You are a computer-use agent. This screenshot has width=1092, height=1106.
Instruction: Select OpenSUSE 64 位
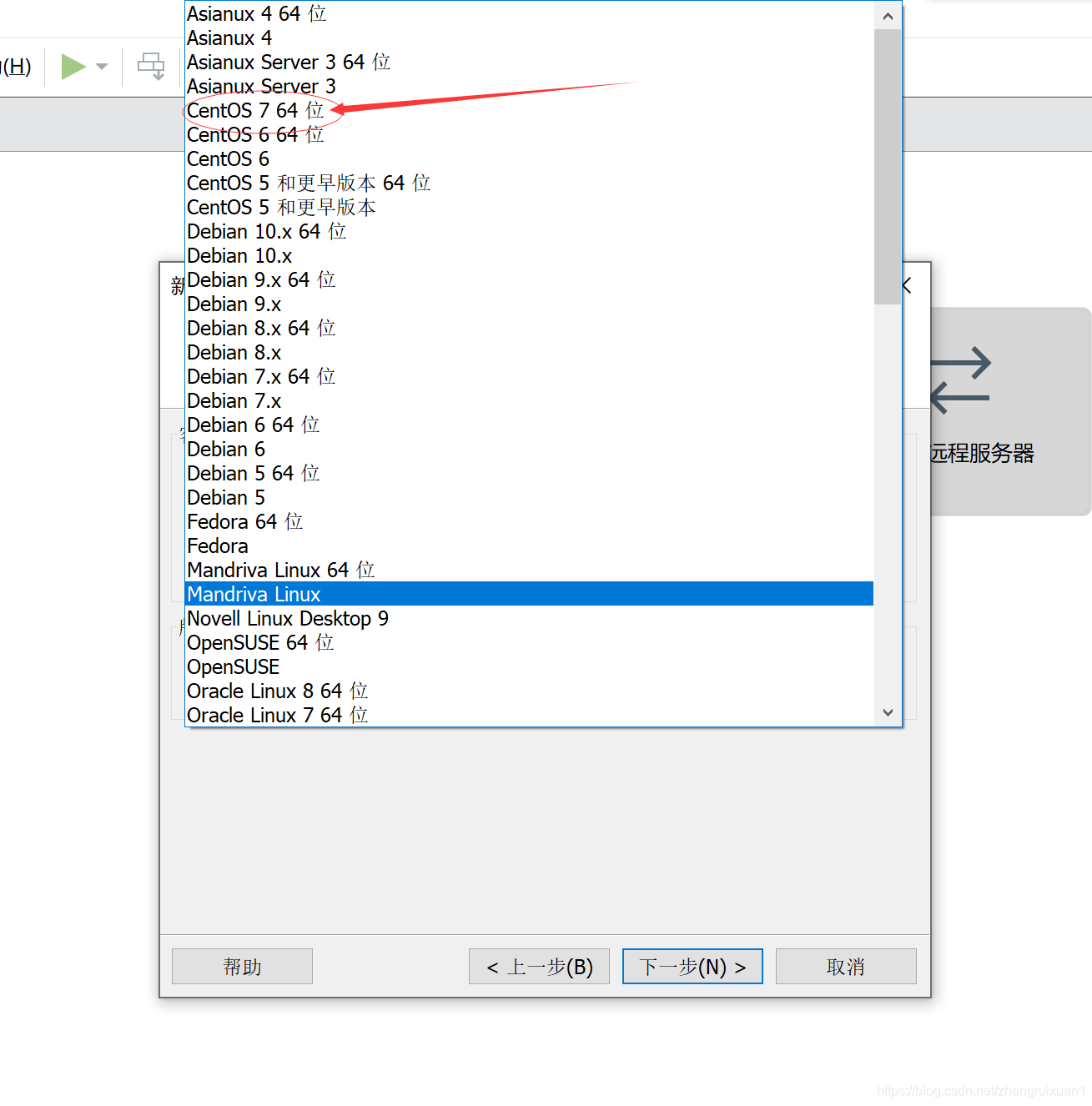click(529, 643)
